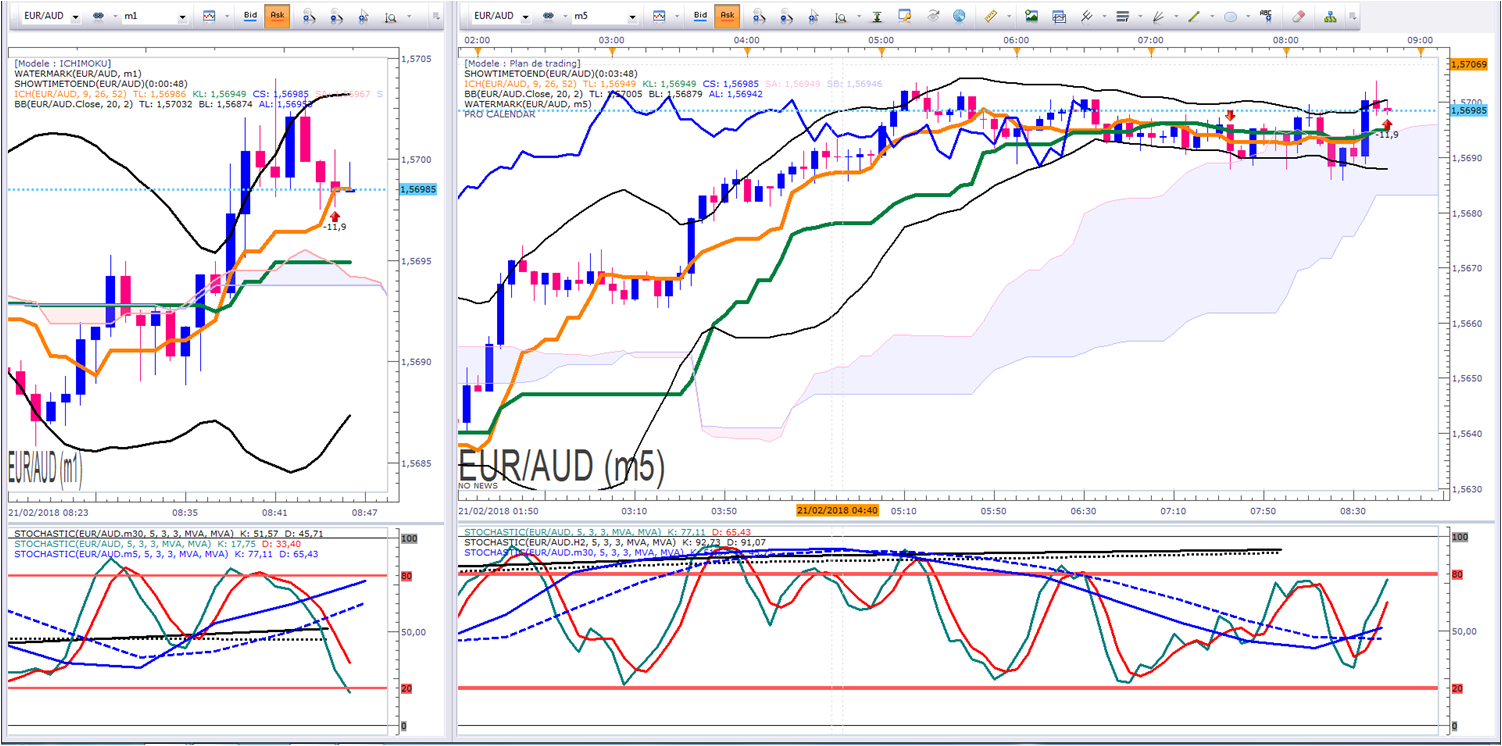The height and width of the screenshot is (746, 1502).
Task: Click the chart window with key icon
Action: pos(905,16)
